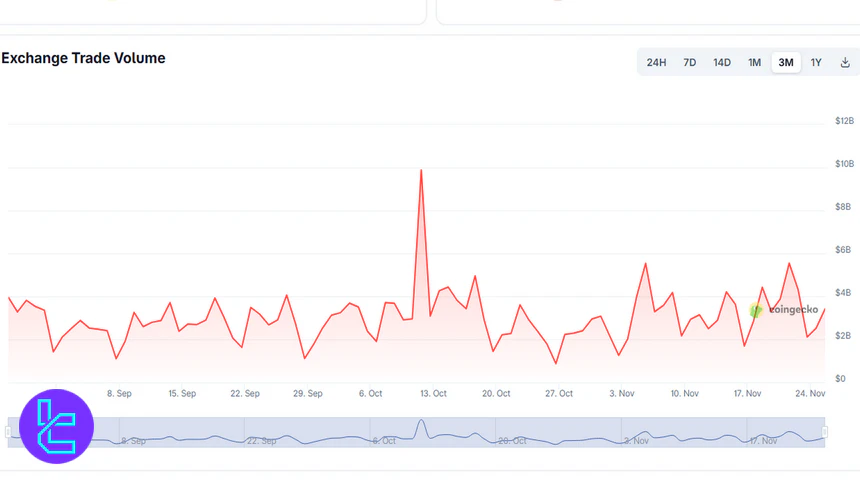Click the 22. Sep label in the navigator
The image size is (860, 484).
261,441
